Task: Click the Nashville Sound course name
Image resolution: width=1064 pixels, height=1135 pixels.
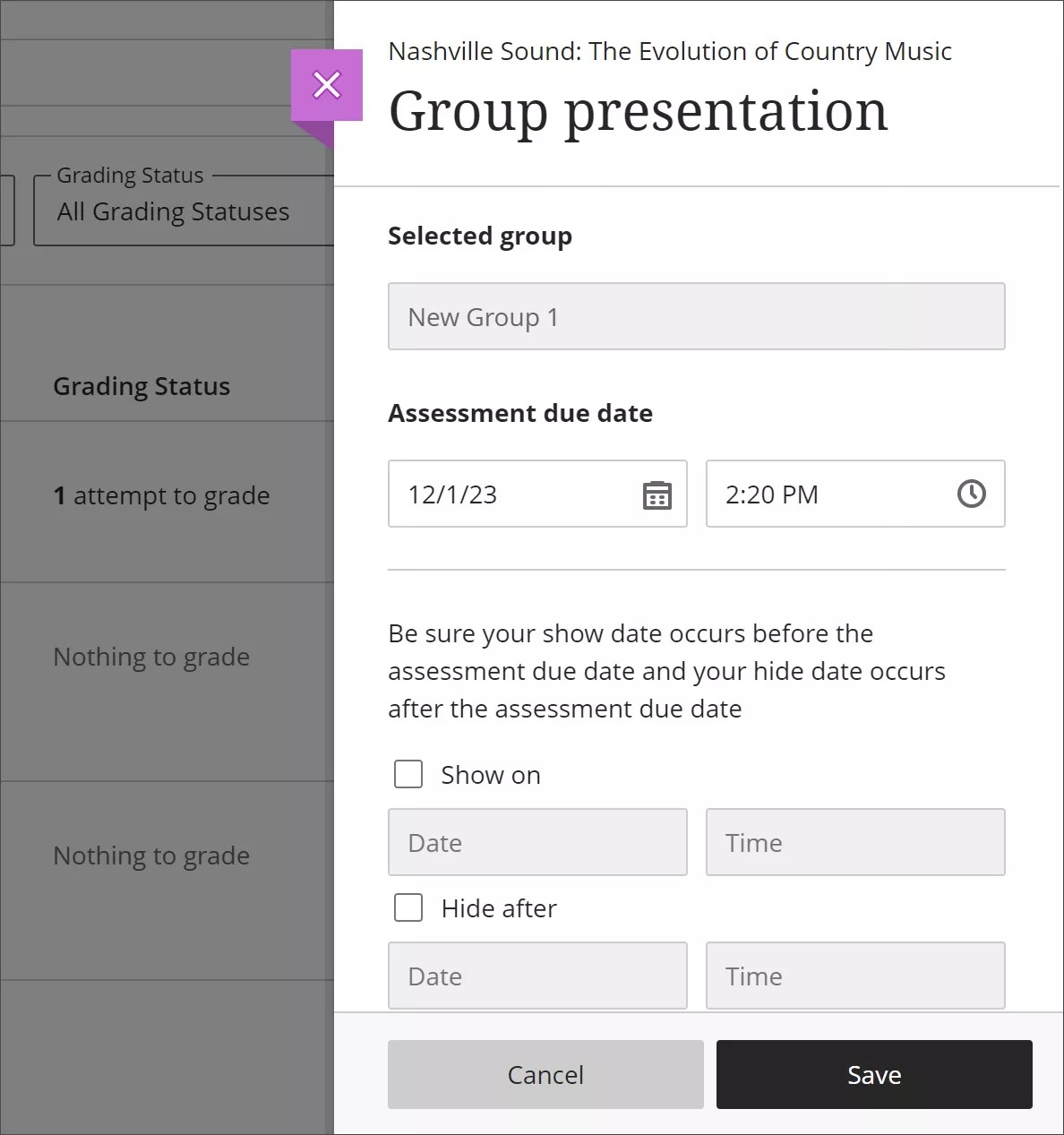Action: click(669, 51)
